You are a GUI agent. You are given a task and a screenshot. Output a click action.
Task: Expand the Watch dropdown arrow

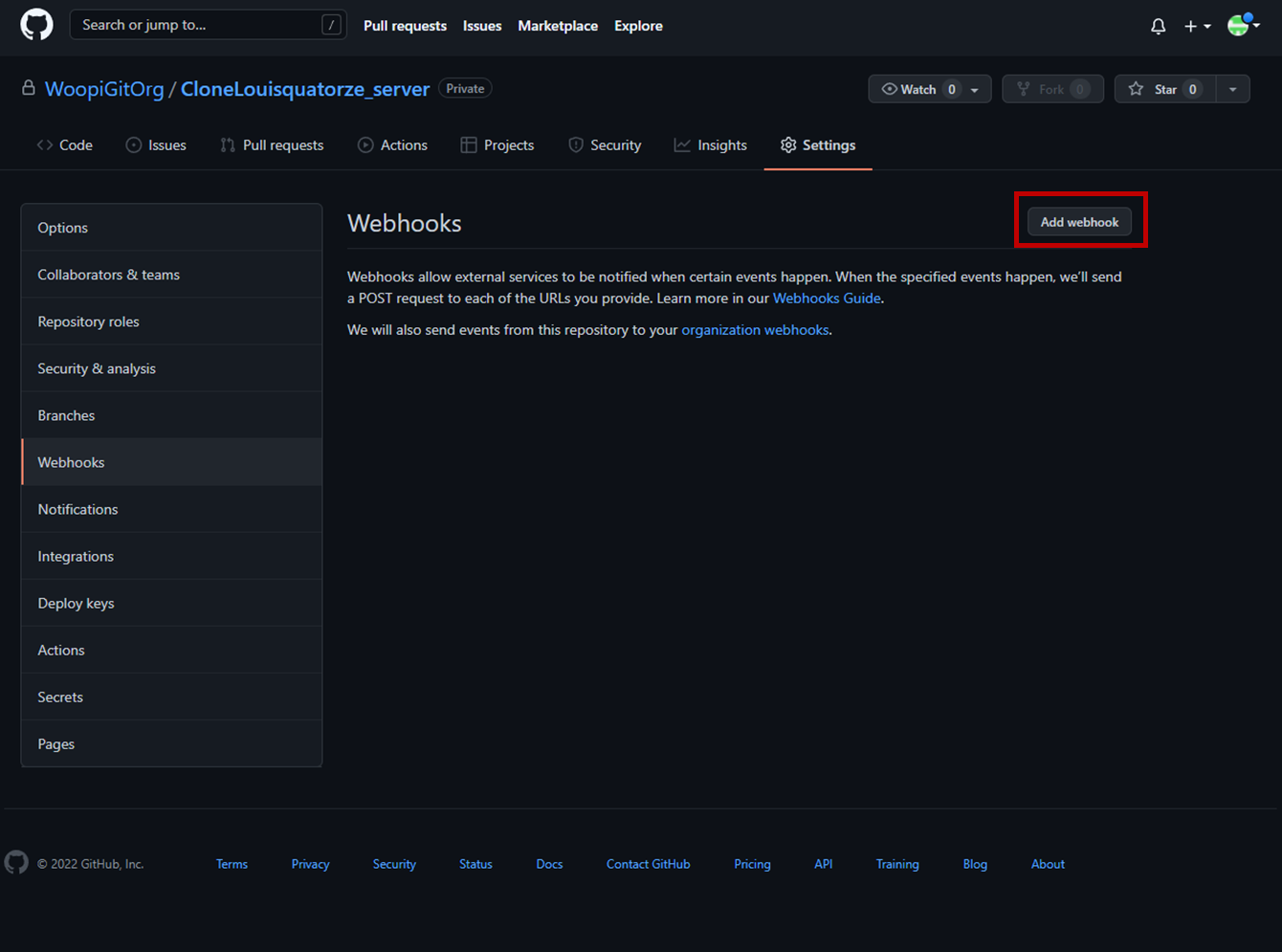click(x=976, y=89)
